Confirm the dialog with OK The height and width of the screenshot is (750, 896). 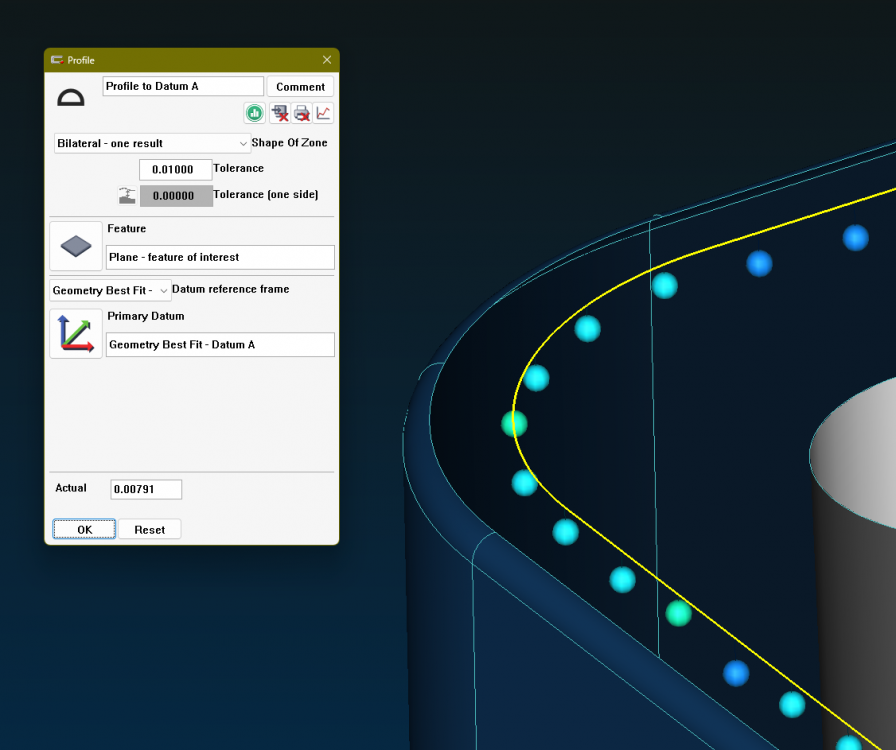(84, 529)
